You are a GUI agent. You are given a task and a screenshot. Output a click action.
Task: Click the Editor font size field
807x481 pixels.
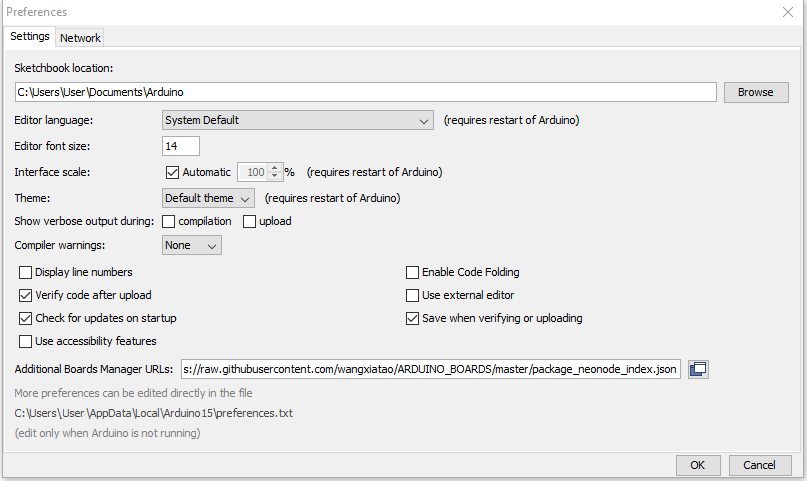click(181, 146)
